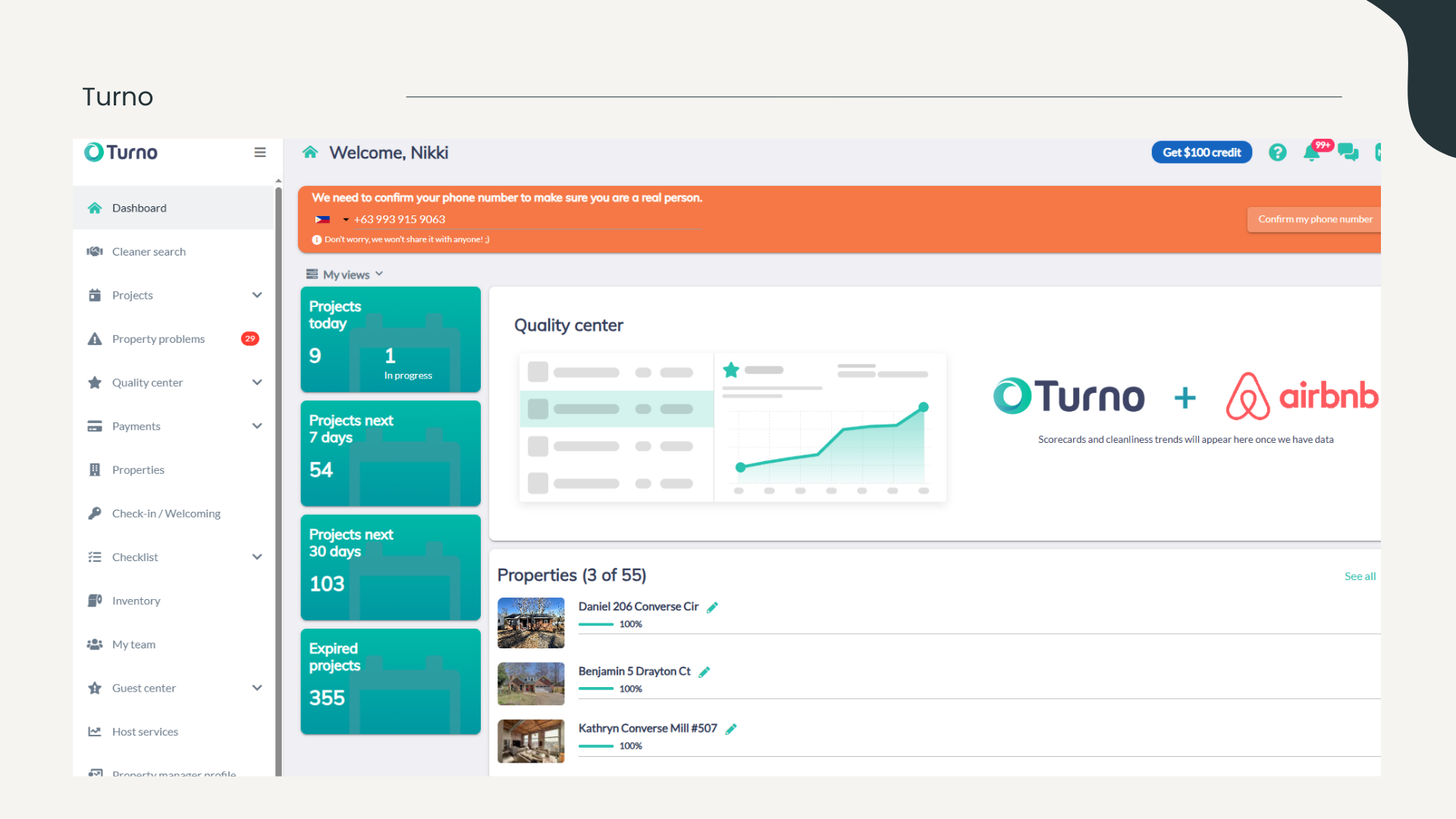Screen dimensions: 1456x819
Task: Click the Guest center star icon
Action: (95, 688)
